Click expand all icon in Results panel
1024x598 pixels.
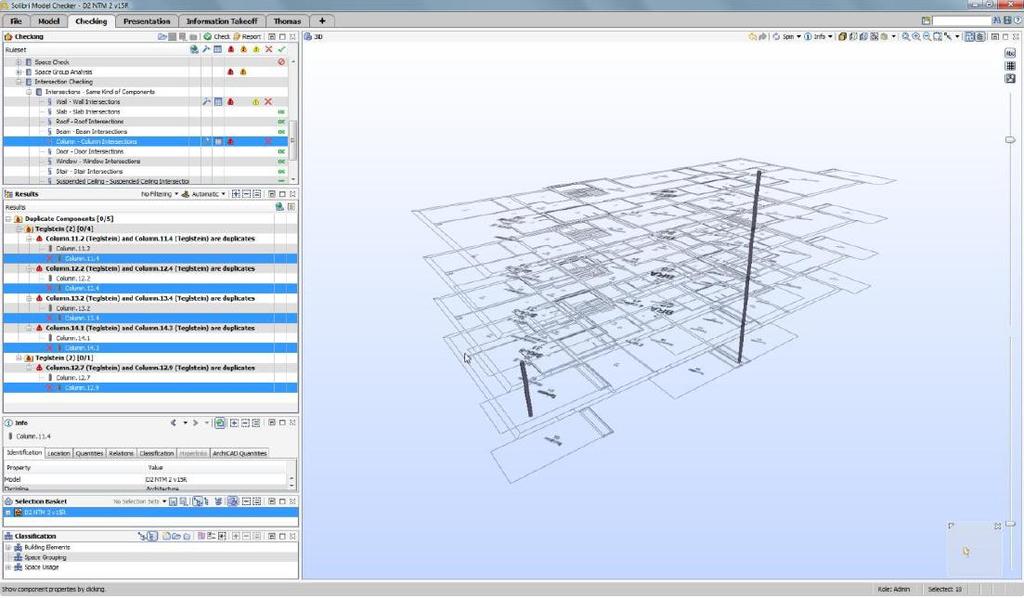click(236, 194)
